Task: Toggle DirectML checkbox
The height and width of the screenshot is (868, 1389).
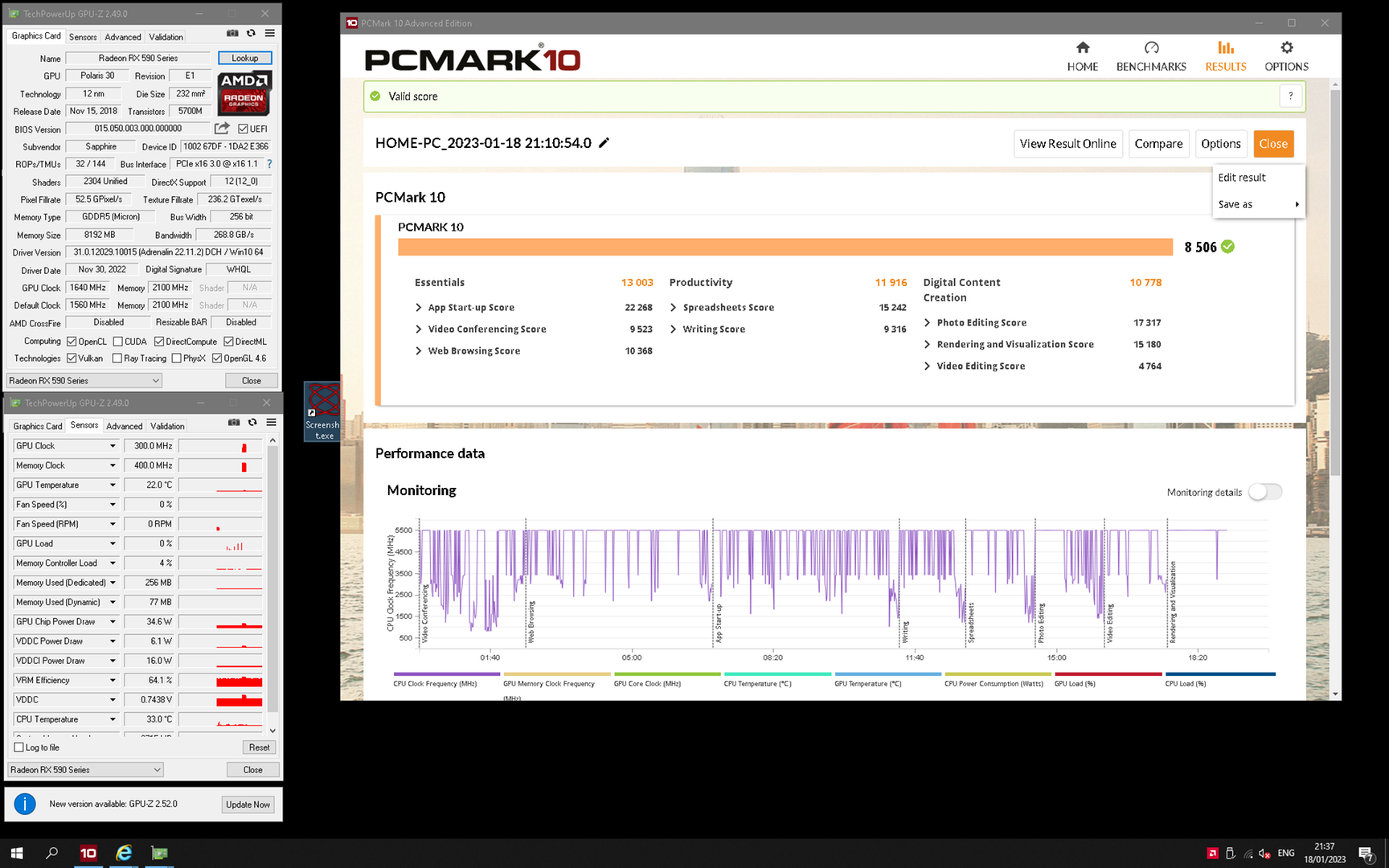Action: (x=228, y=342)
